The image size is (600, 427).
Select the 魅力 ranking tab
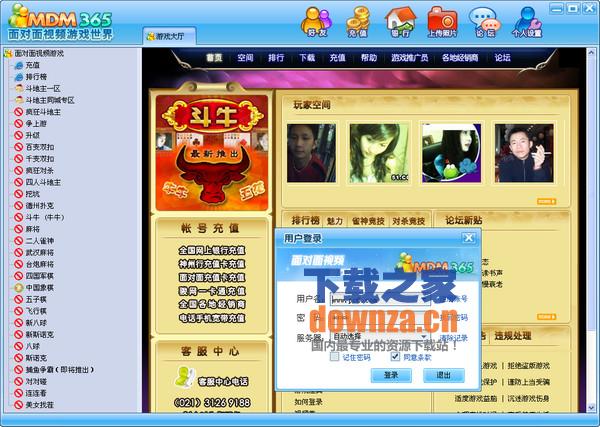click(335, 221)
